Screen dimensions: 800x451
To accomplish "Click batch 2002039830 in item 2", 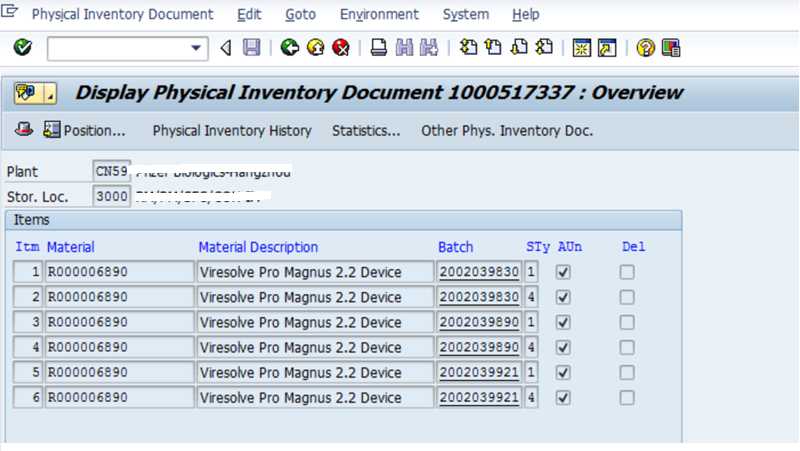I will [479, 297].
